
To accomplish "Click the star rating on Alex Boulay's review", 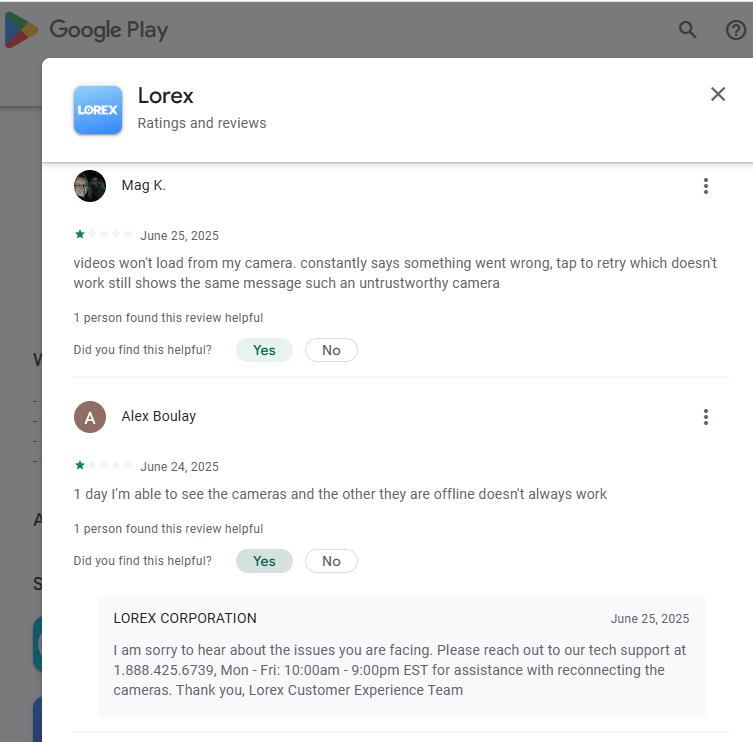I will 103,465.
